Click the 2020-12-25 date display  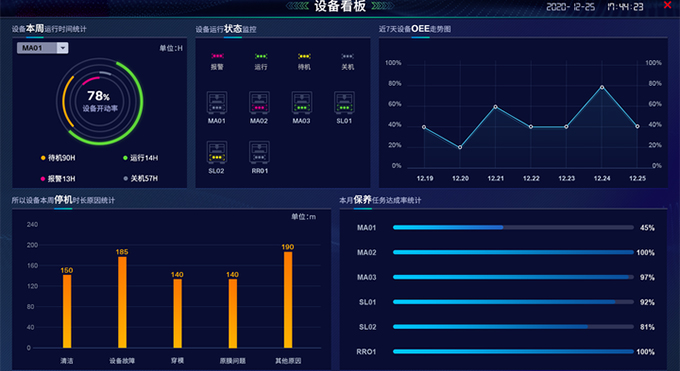(x=570, y=7)
